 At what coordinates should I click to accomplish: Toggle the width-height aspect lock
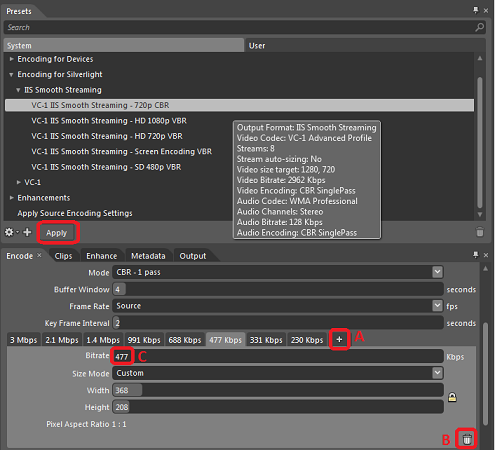pos(452,397)
